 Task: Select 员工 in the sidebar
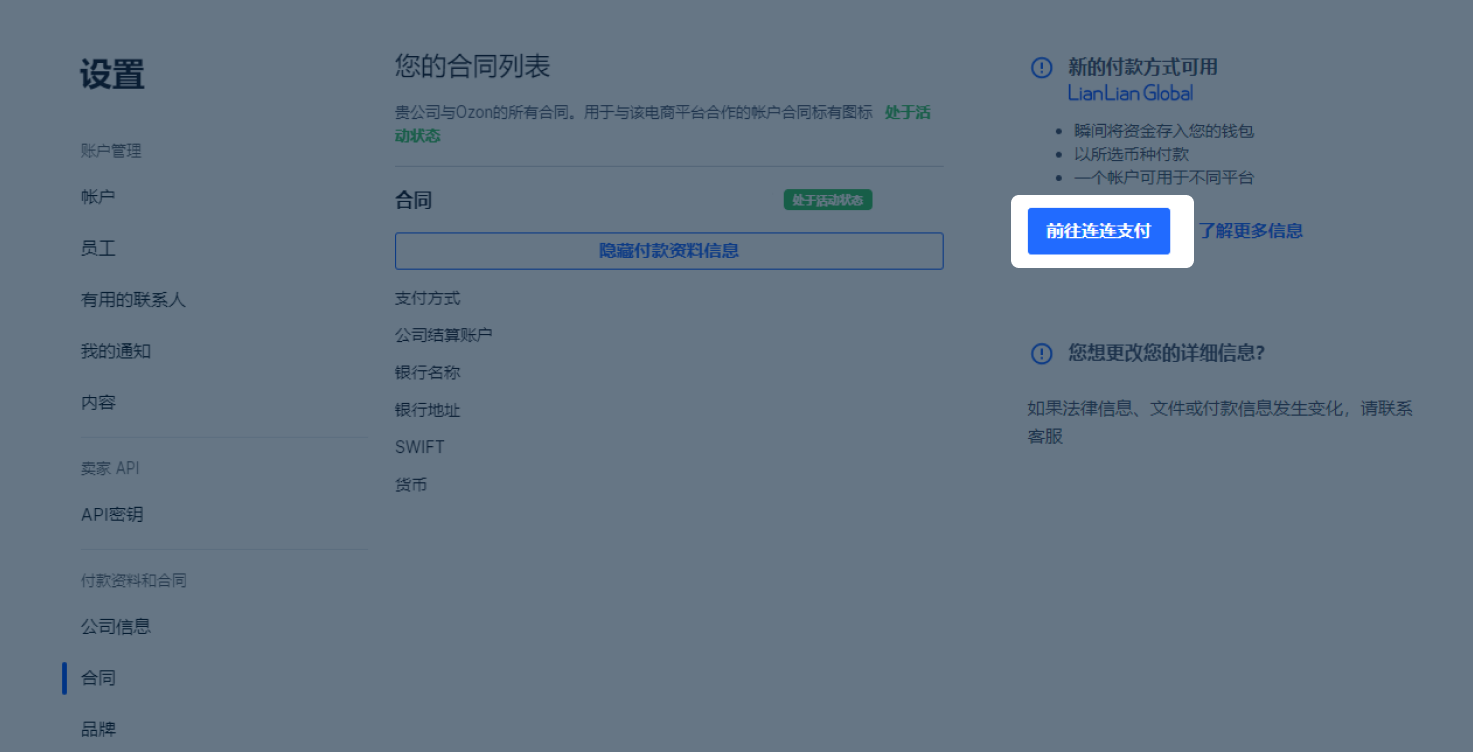(98, 248)
